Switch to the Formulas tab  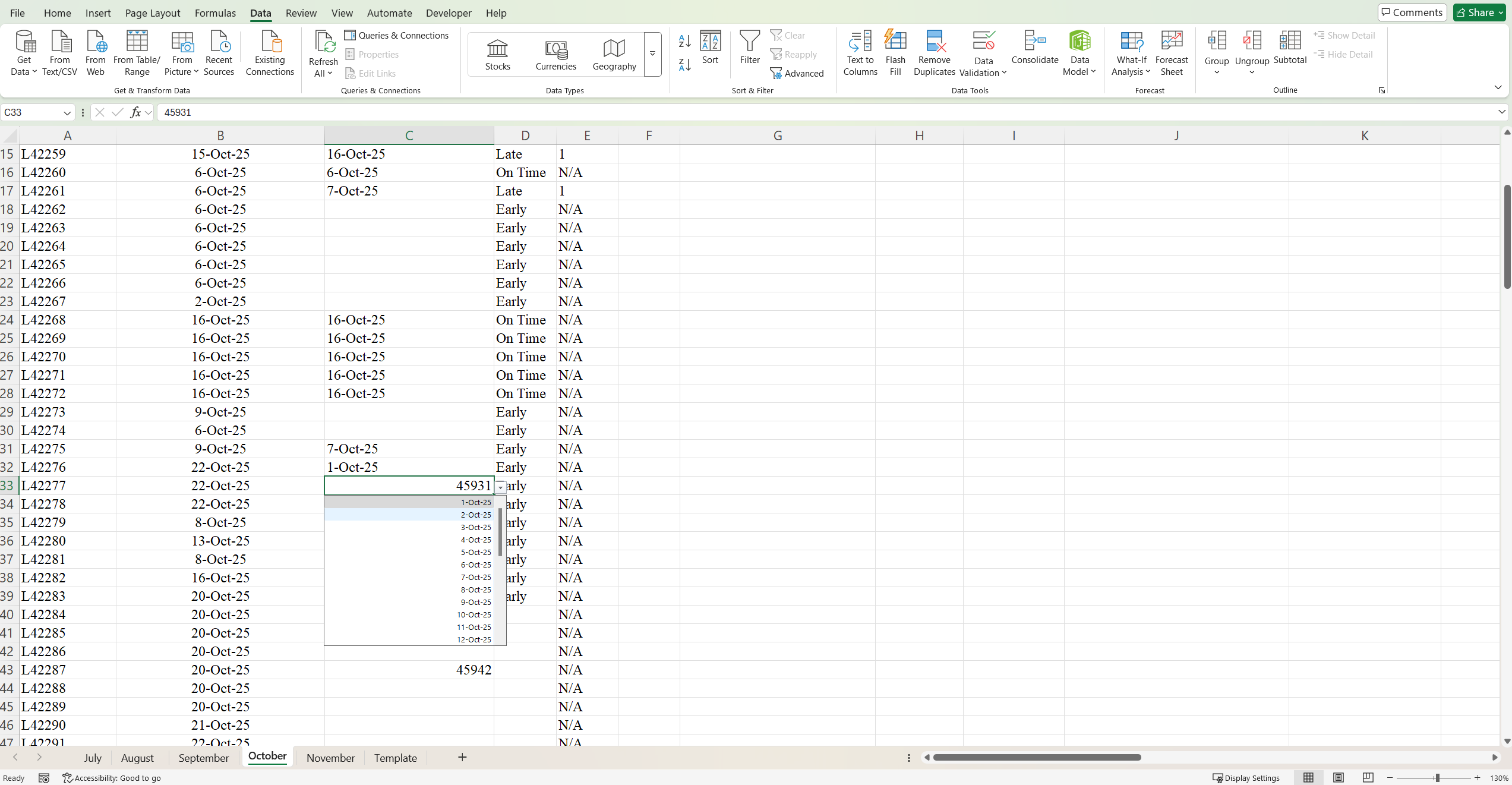(x=215, y=13)
